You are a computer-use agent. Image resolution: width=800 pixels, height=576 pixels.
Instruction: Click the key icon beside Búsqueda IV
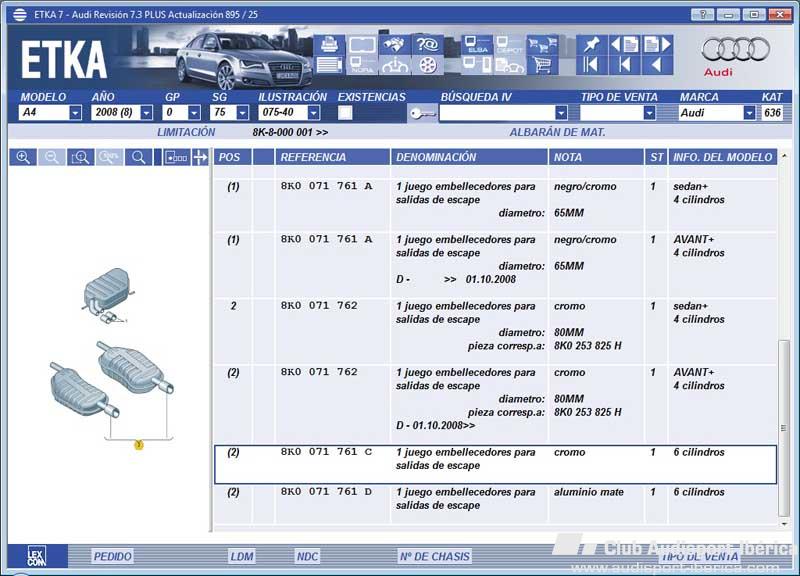tap(420, 113)
